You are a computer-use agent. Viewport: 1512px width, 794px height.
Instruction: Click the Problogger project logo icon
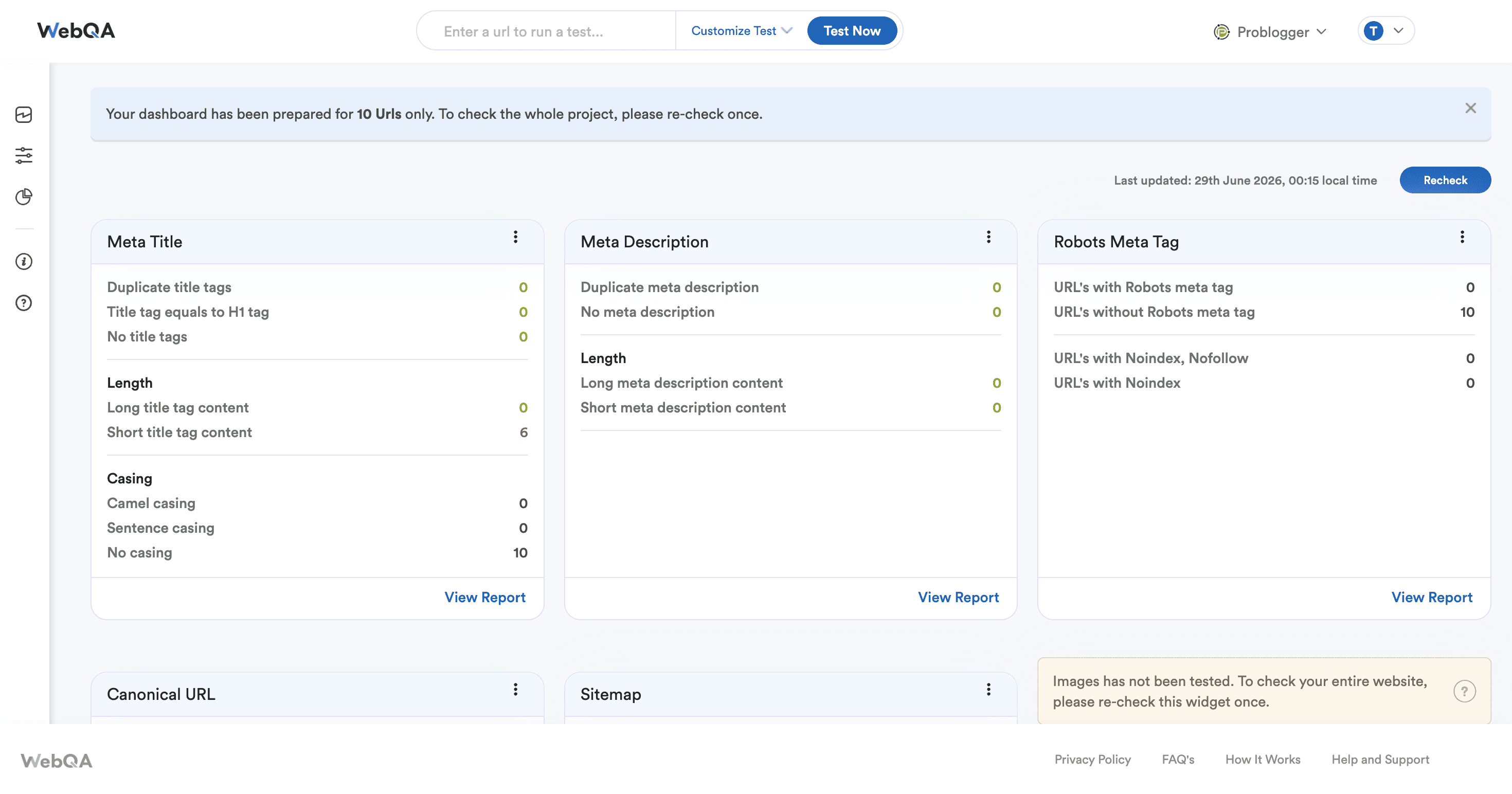[1221, 32]
